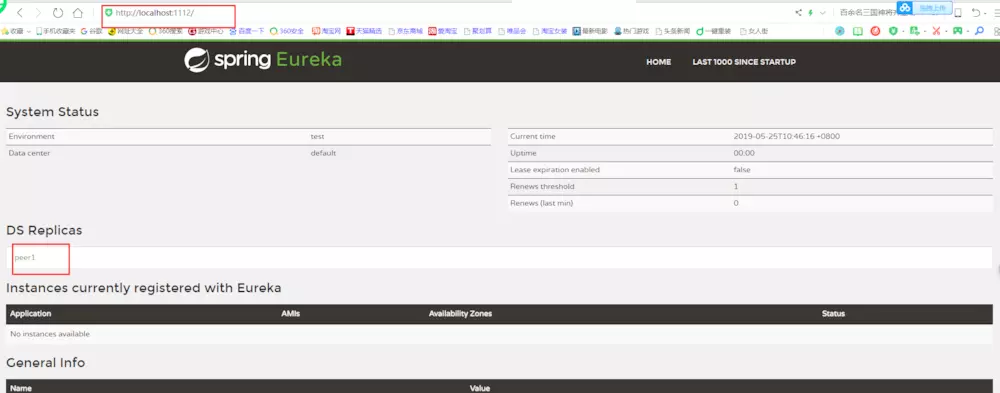The height and width of the screenshot is (393, 1000).
Task: Click the share icon in address bar
Action: point(798,13)
